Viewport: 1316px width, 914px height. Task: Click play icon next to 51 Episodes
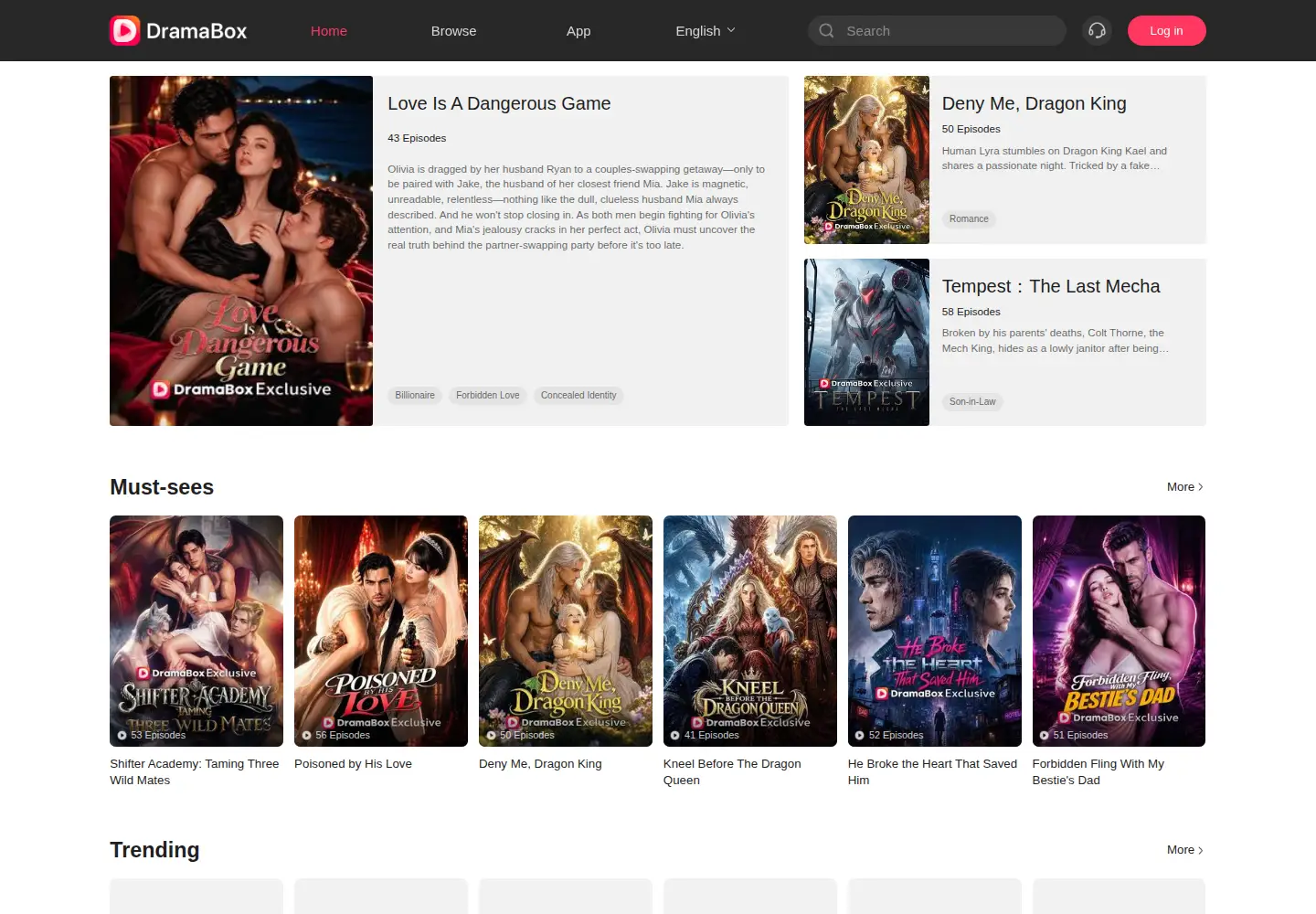click(x=1045, y=735)
